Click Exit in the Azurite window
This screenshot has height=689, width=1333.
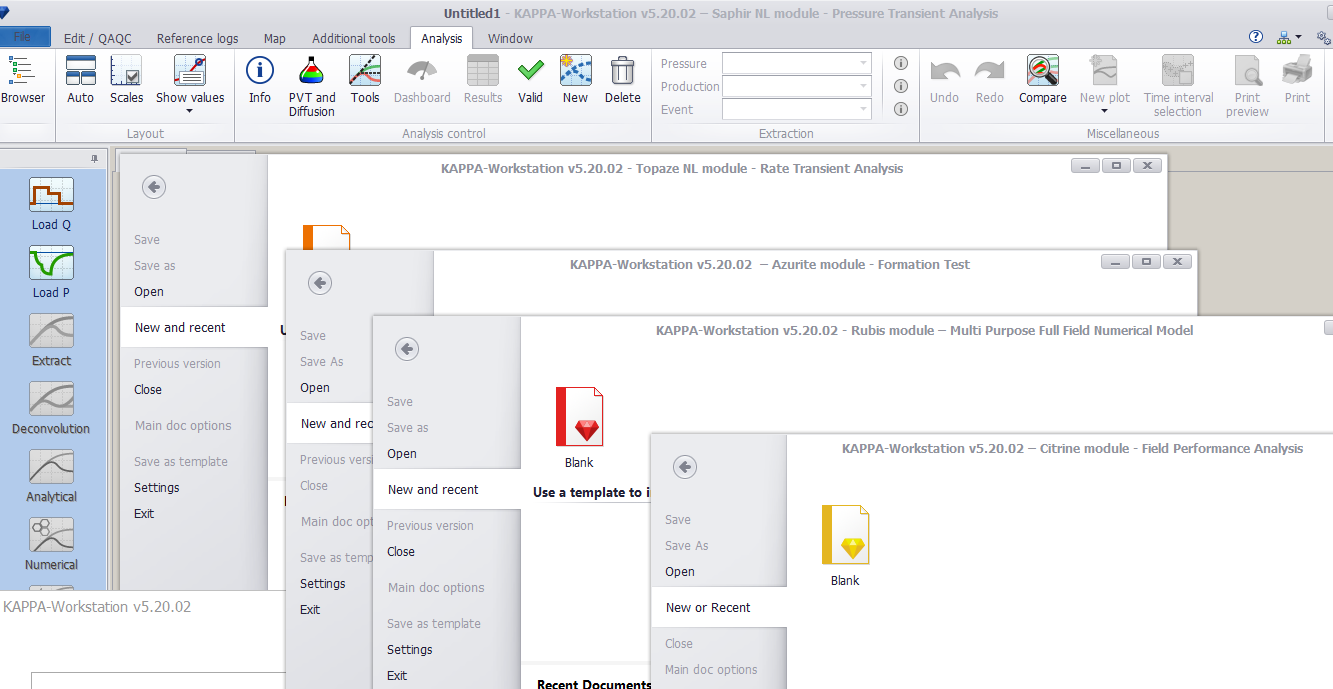tap(310, 610)
